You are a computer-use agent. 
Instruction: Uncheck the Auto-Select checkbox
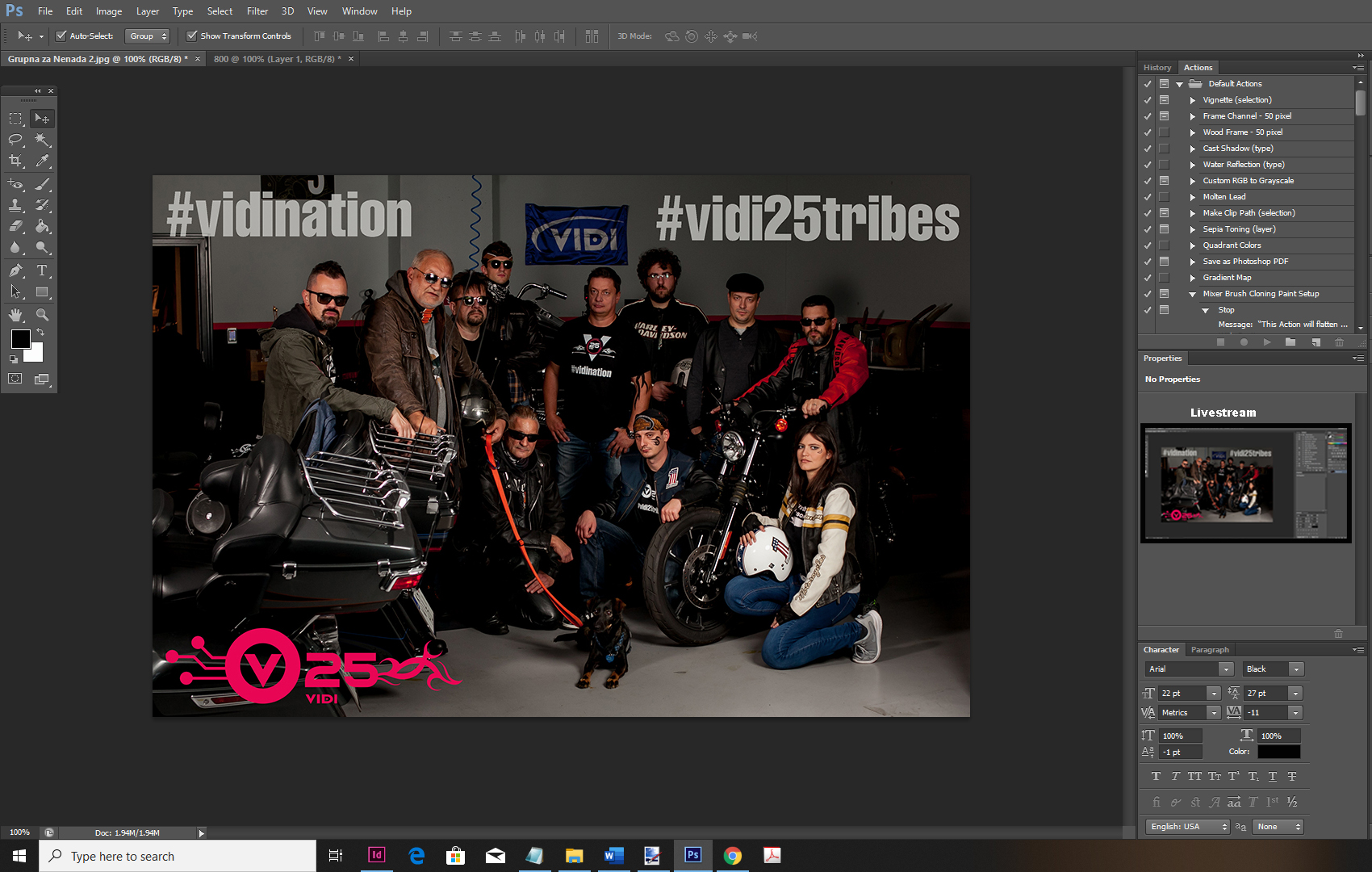click(x=61, y=36)
